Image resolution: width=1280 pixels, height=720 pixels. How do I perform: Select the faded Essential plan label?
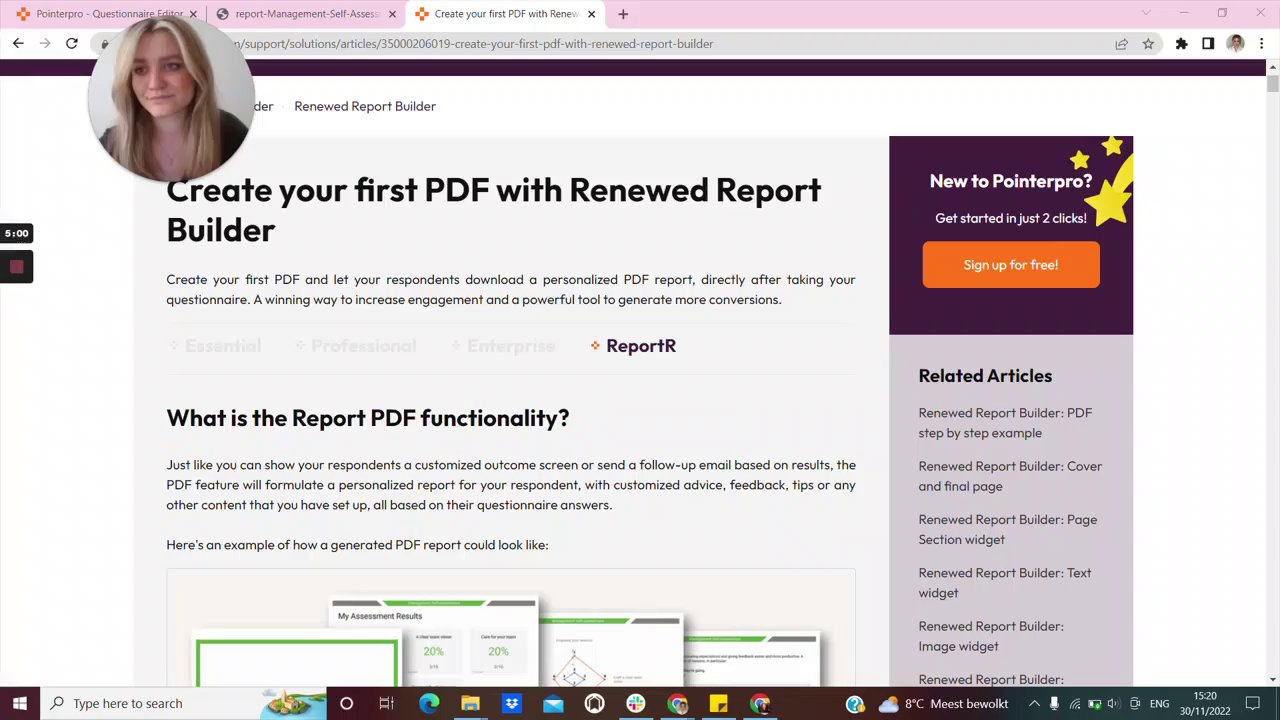pos(215,346)
